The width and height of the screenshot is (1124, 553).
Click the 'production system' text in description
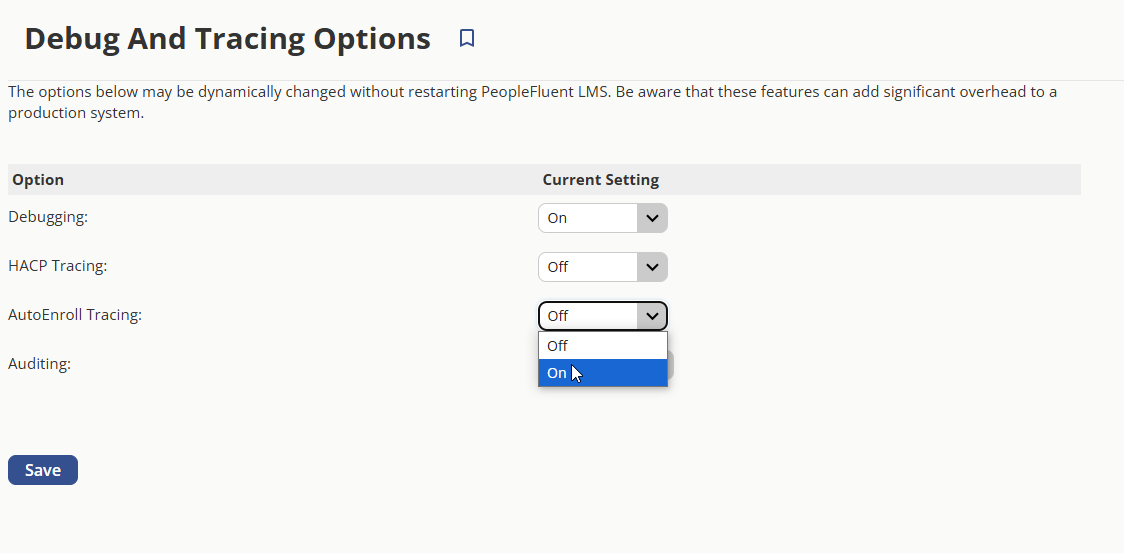75,113
